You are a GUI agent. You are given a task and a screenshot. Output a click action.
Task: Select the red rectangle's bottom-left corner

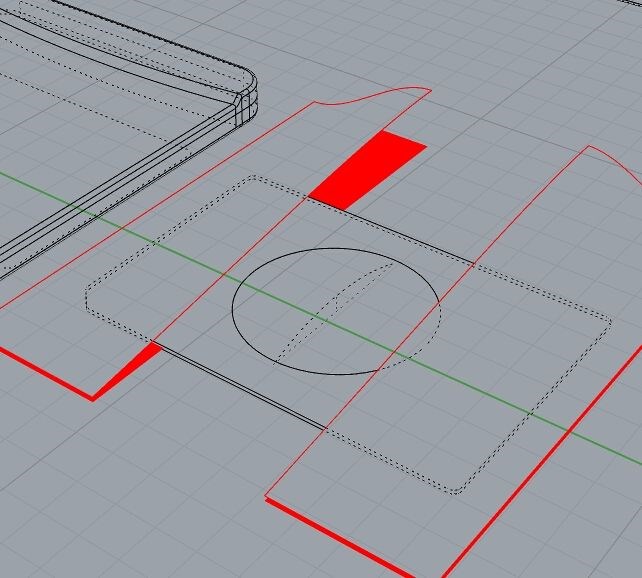267,497
